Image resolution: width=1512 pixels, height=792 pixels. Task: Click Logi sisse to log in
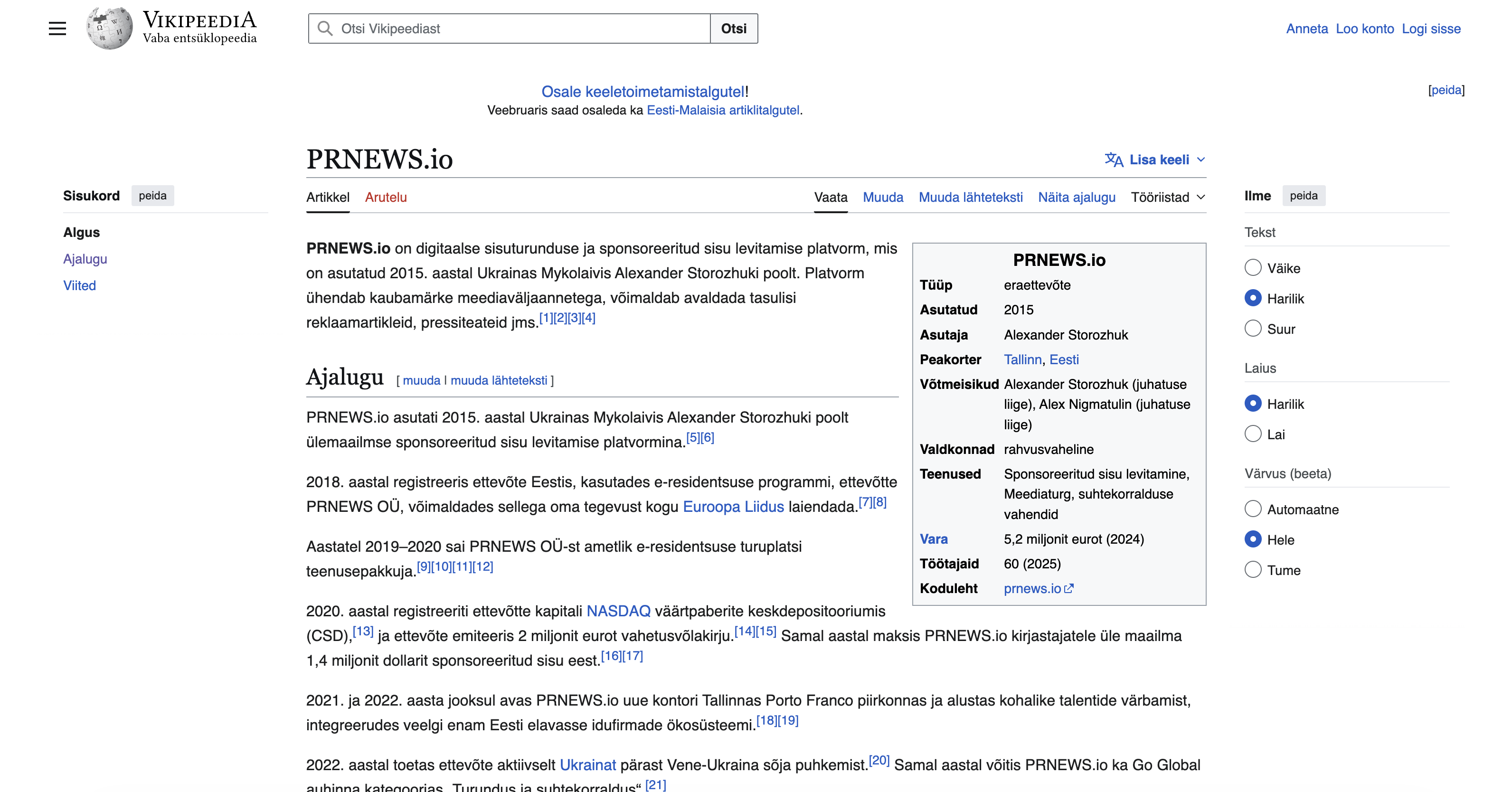(x=1431, y=29)
